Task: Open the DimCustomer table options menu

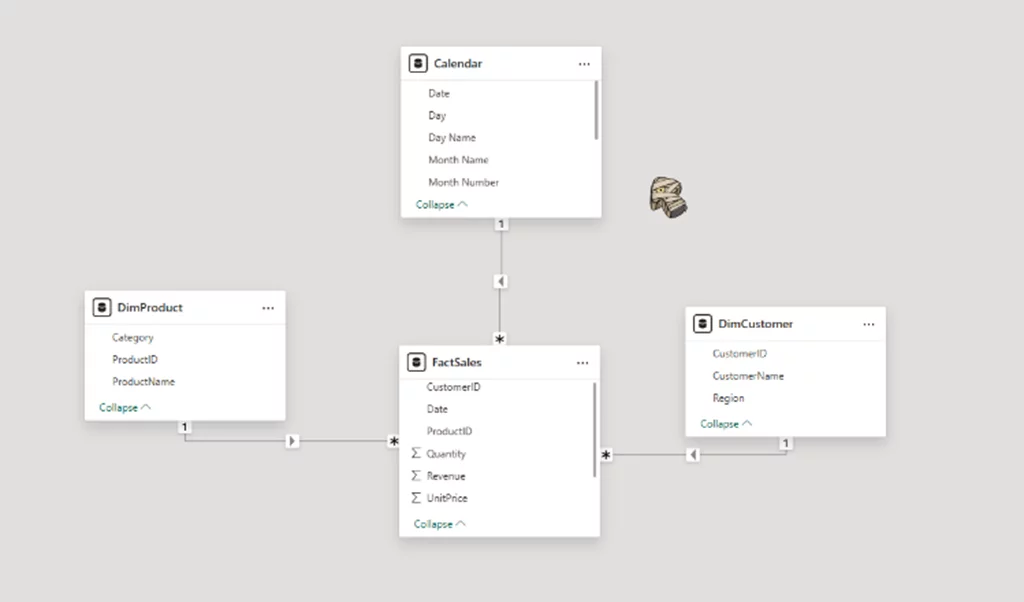Action: (869, 323)
